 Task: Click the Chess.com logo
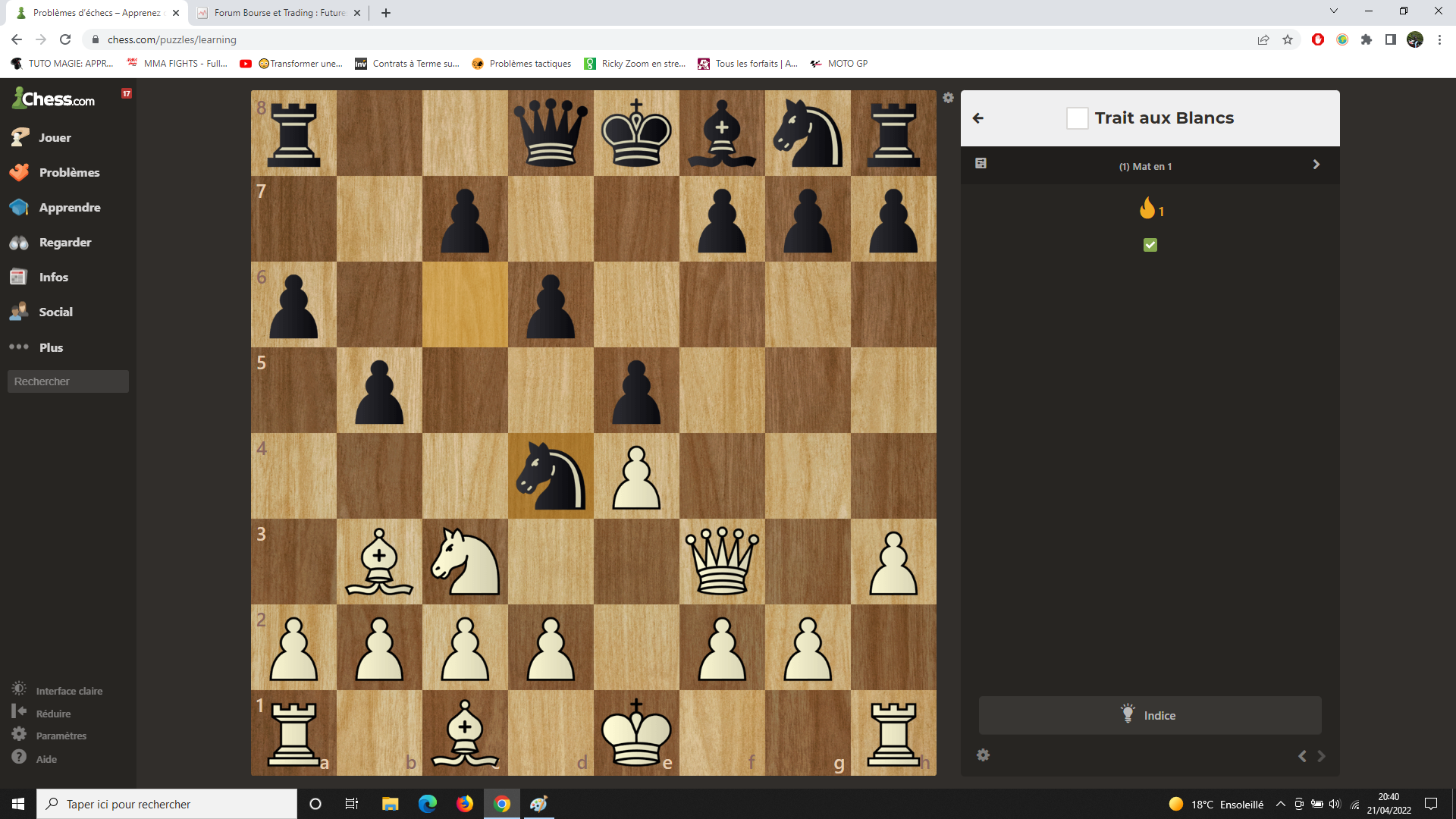pos(53,99)
